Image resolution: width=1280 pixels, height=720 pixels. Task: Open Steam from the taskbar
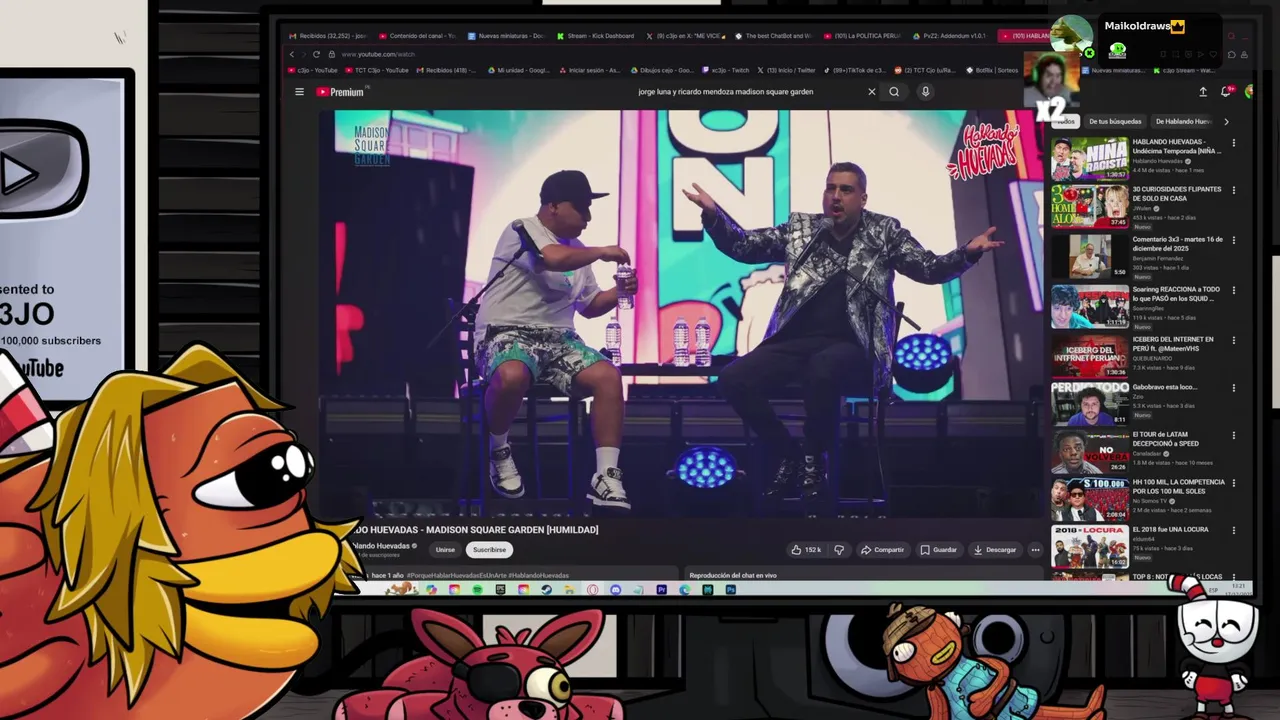click(x=546, y=590)
